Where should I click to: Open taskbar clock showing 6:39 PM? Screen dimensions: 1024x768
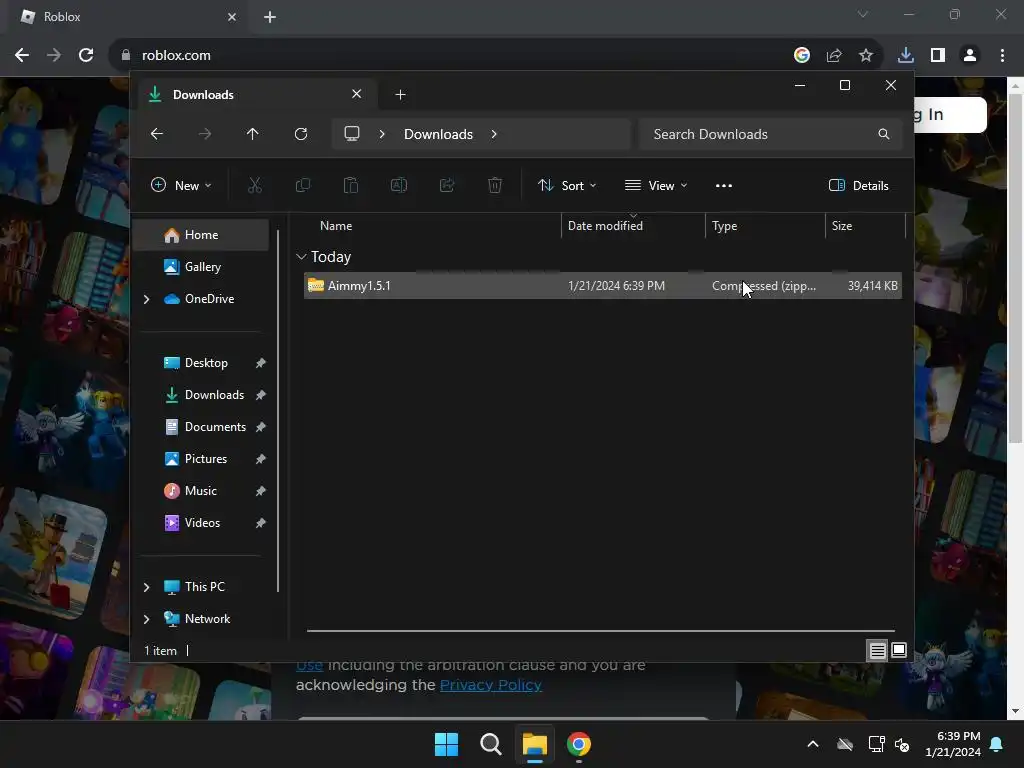[x=952, y=744]
